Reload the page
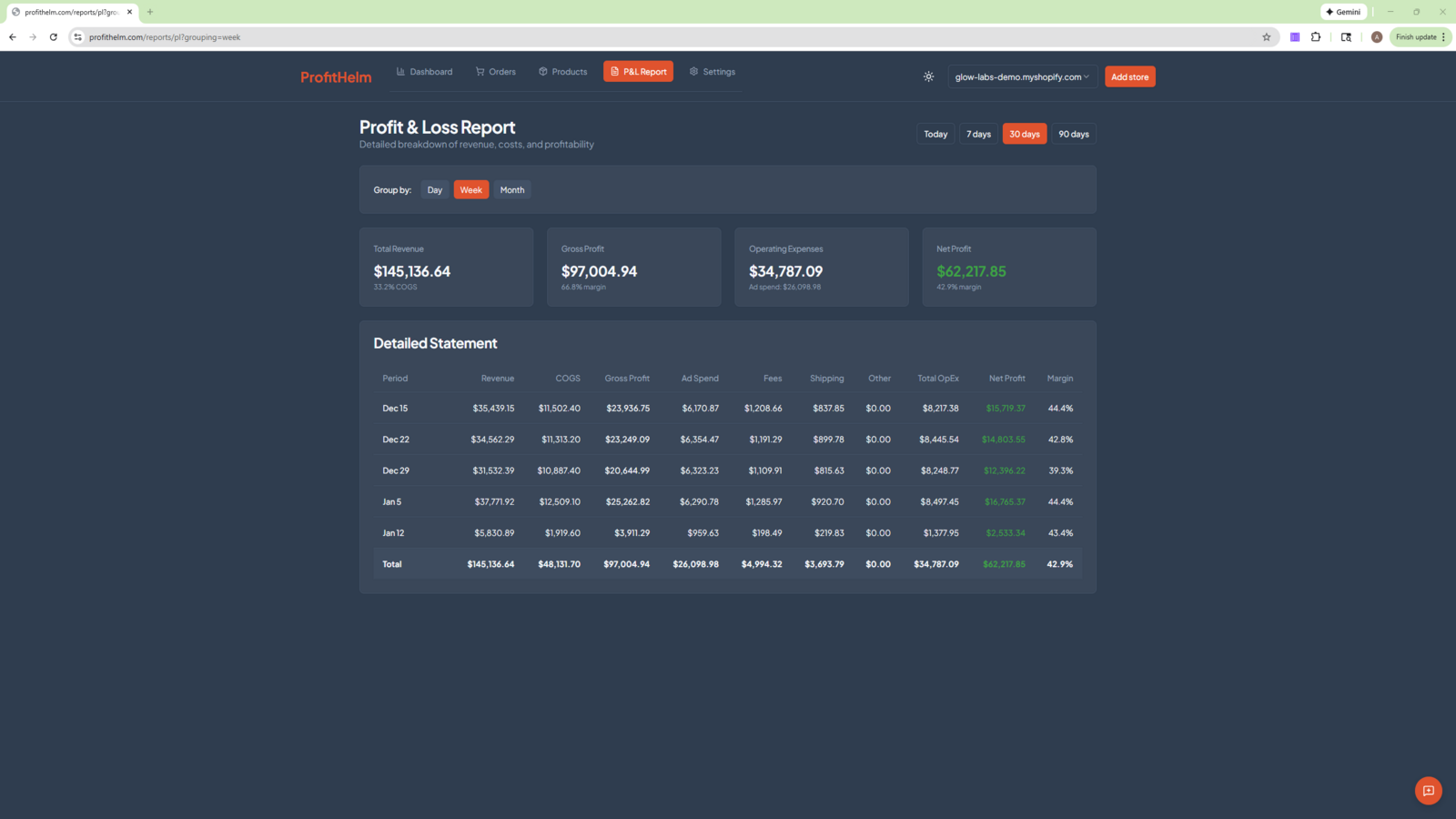 tap(54, 37)
